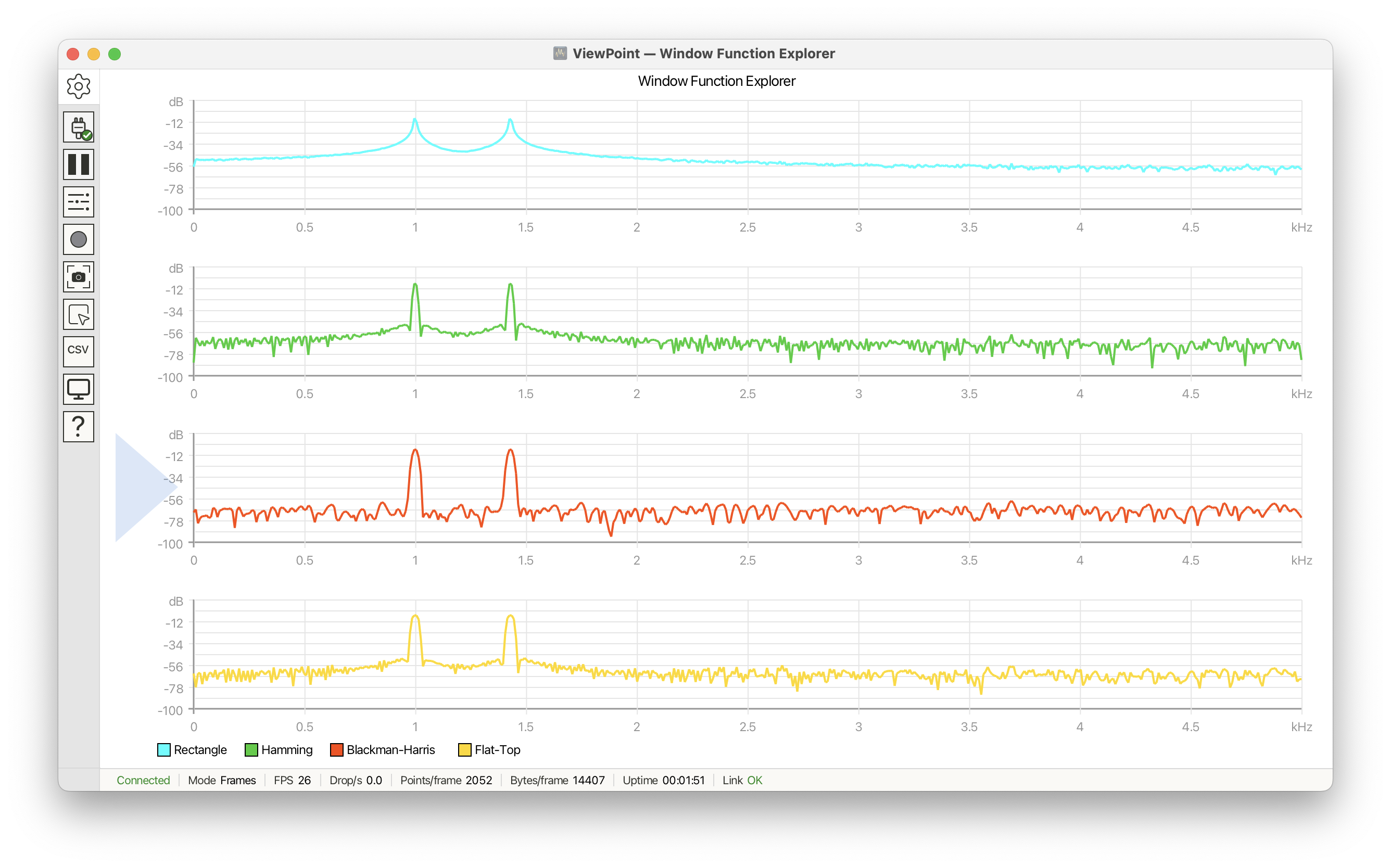Click the Uptime 00:01:51 status entry

click(x=663, y=780)
